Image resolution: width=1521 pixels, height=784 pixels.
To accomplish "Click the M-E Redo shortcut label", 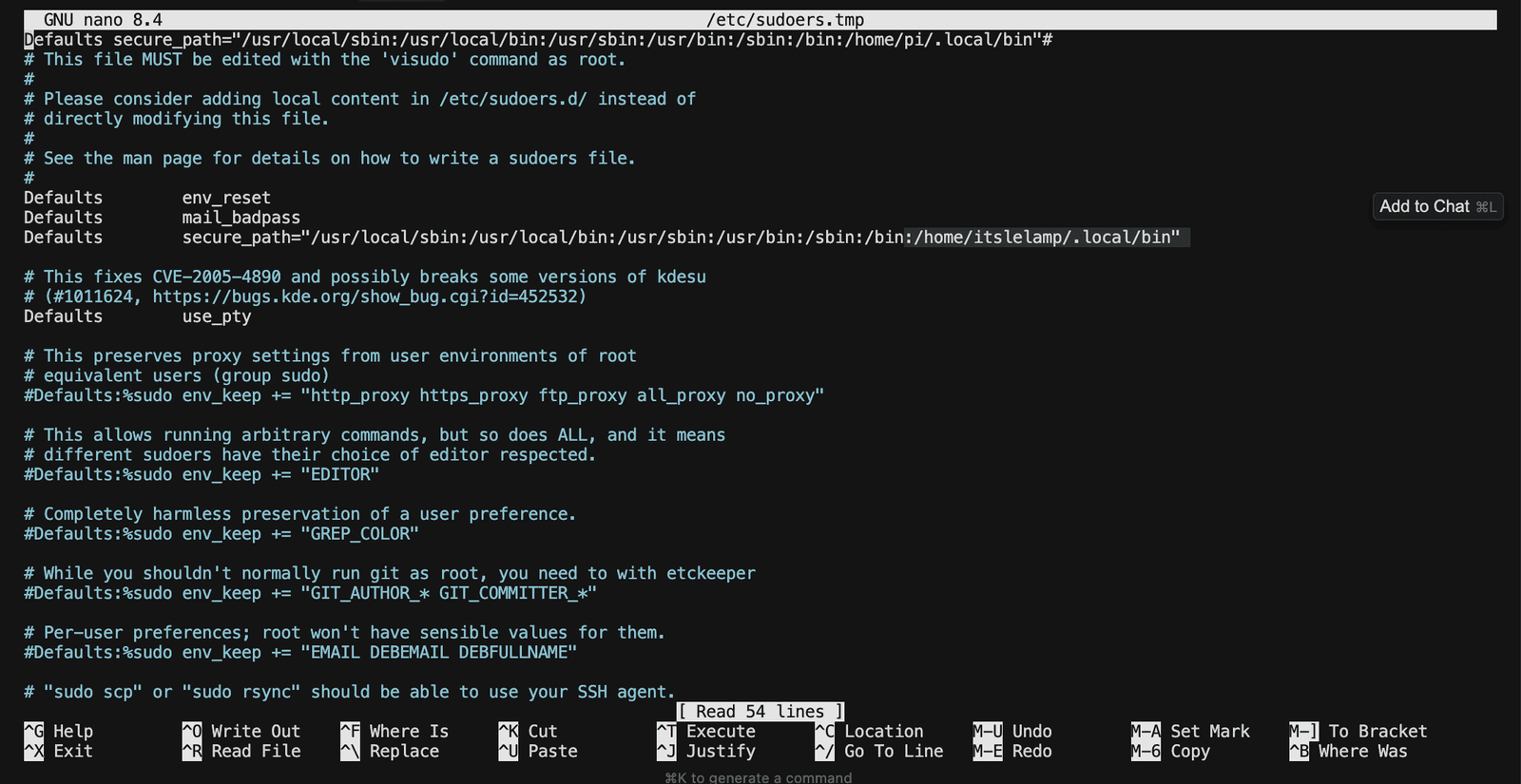I will pyautogui.click(x=1012, y=751).
